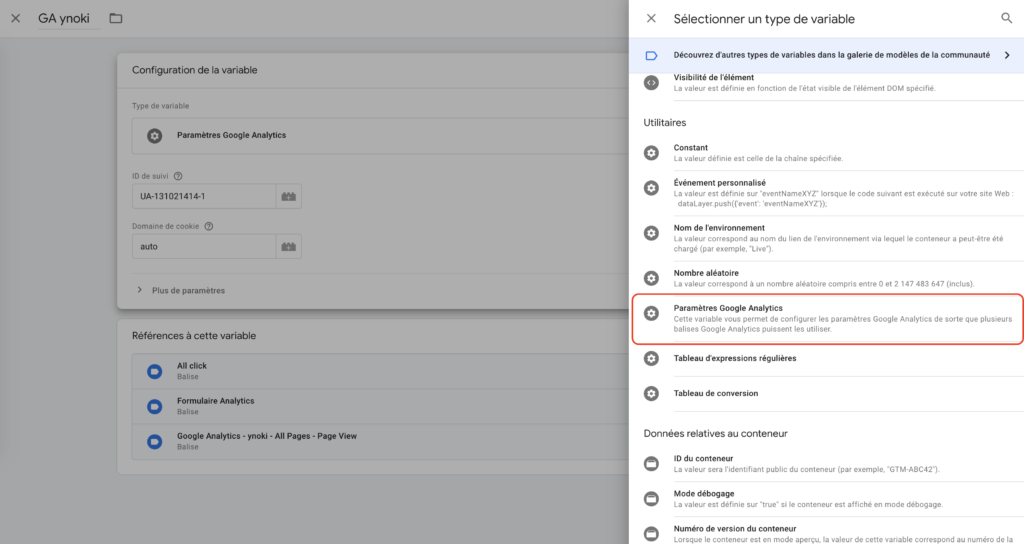Click the code icon beside Visibilité de l'élément

coord(651,83)
